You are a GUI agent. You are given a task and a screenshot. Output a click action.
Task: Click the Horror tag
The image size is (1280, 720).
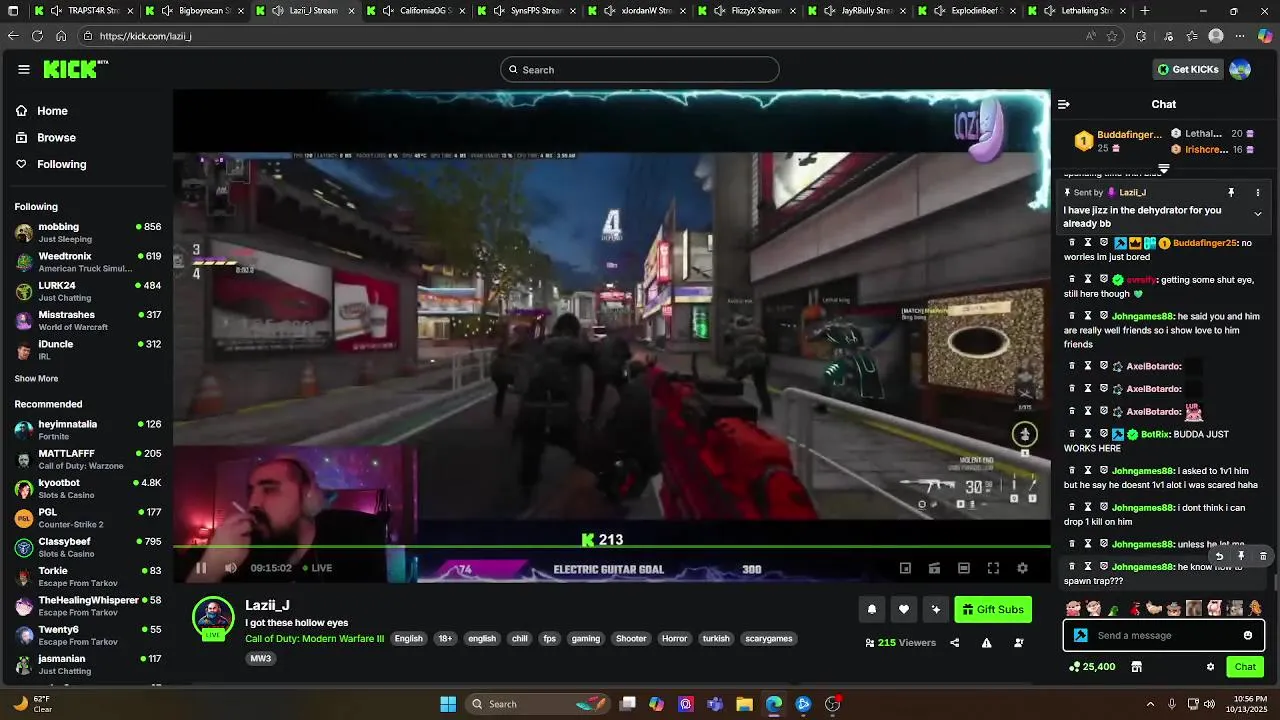(675, 638)
